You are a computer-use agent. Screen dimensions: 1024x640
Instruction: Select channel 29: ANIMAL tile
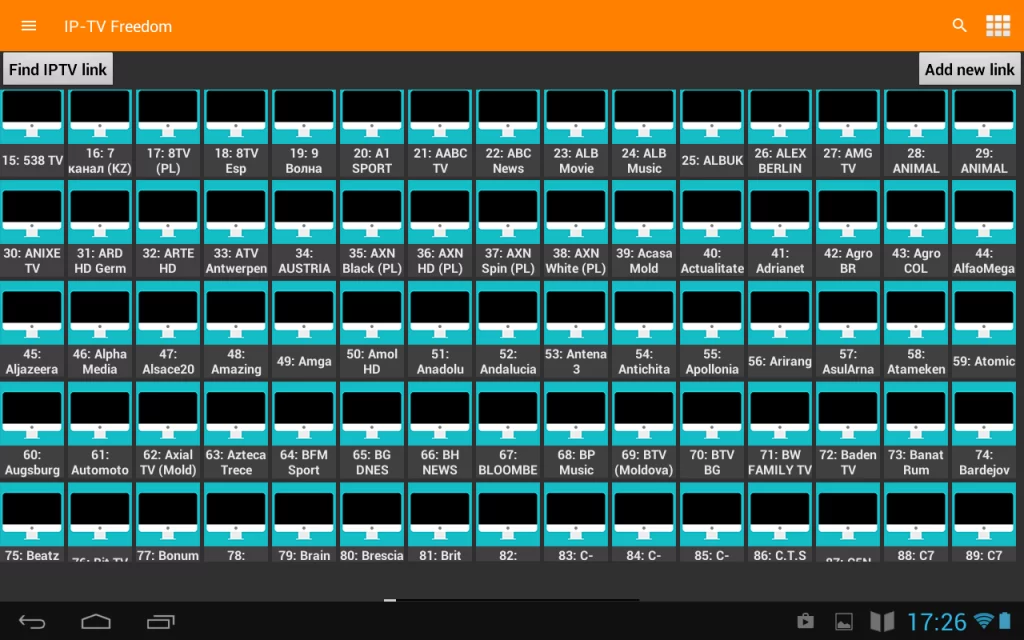tap(984, 133)
